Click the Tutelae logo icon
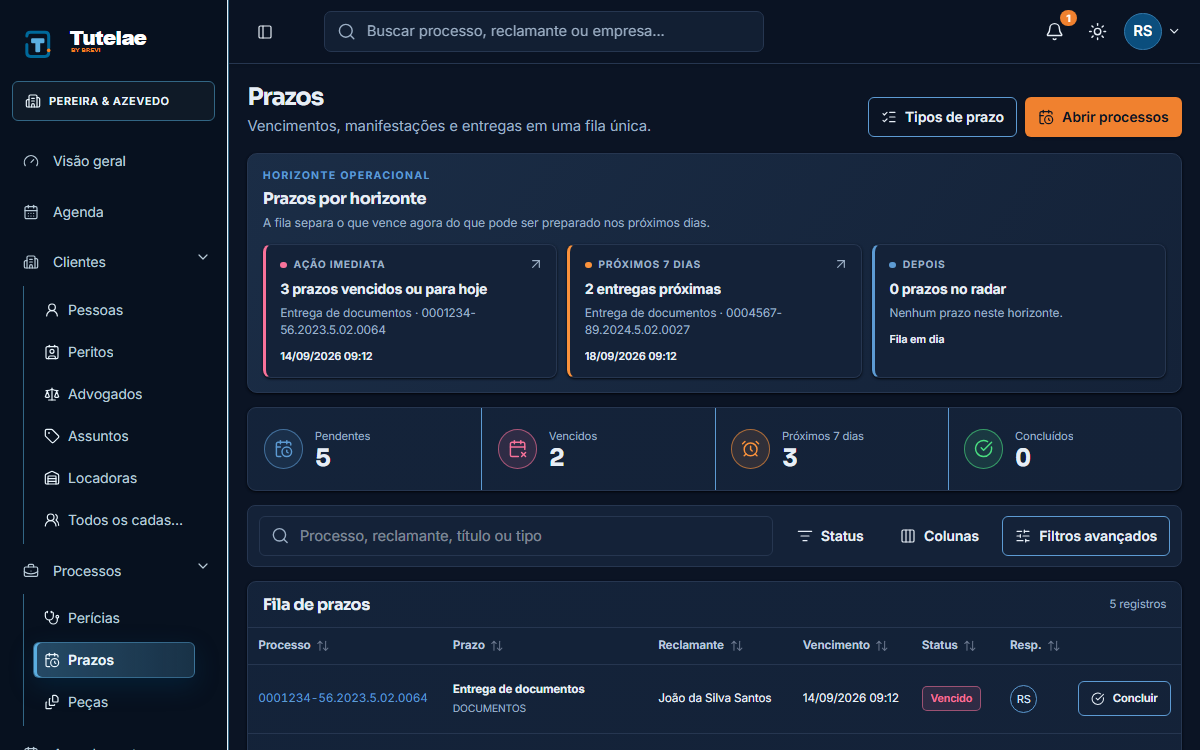This screenshot has height=750, width=1200. pos(38,43)
